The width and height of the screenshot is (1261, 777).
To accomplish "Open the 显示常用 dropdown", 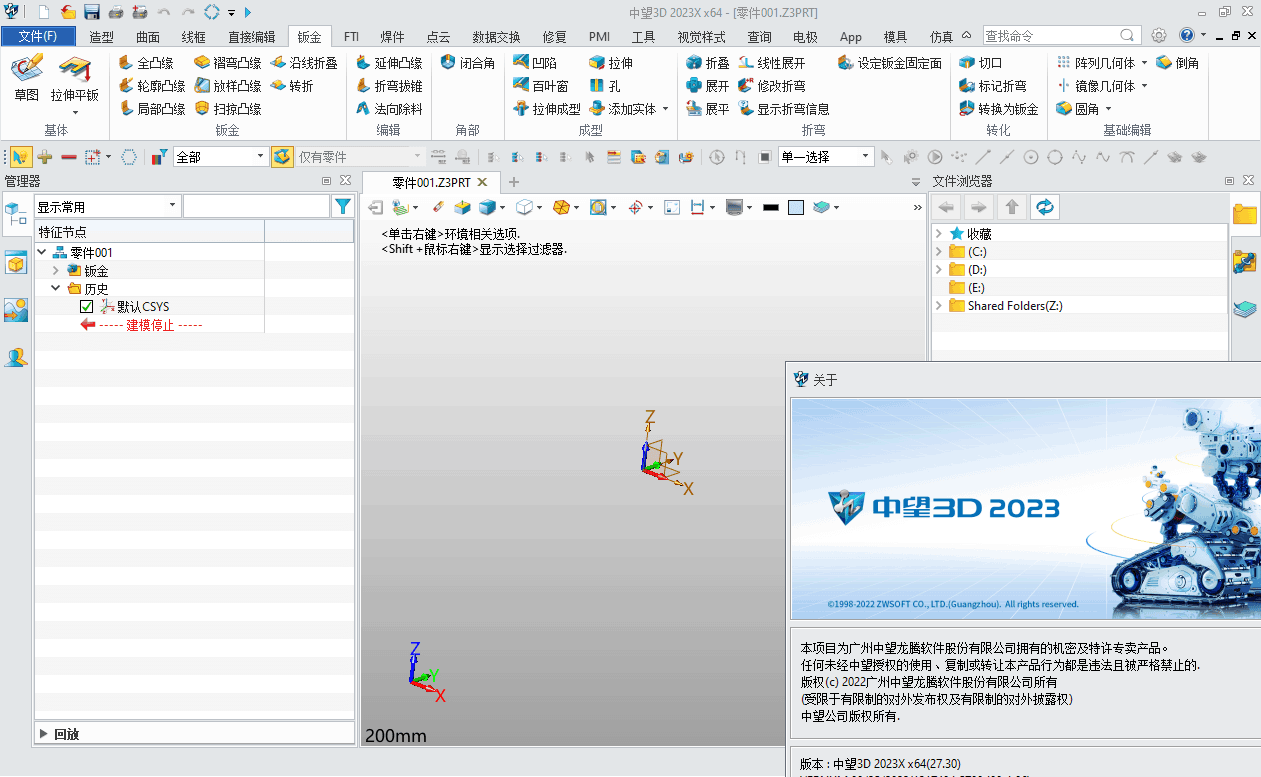I will 173,206.
